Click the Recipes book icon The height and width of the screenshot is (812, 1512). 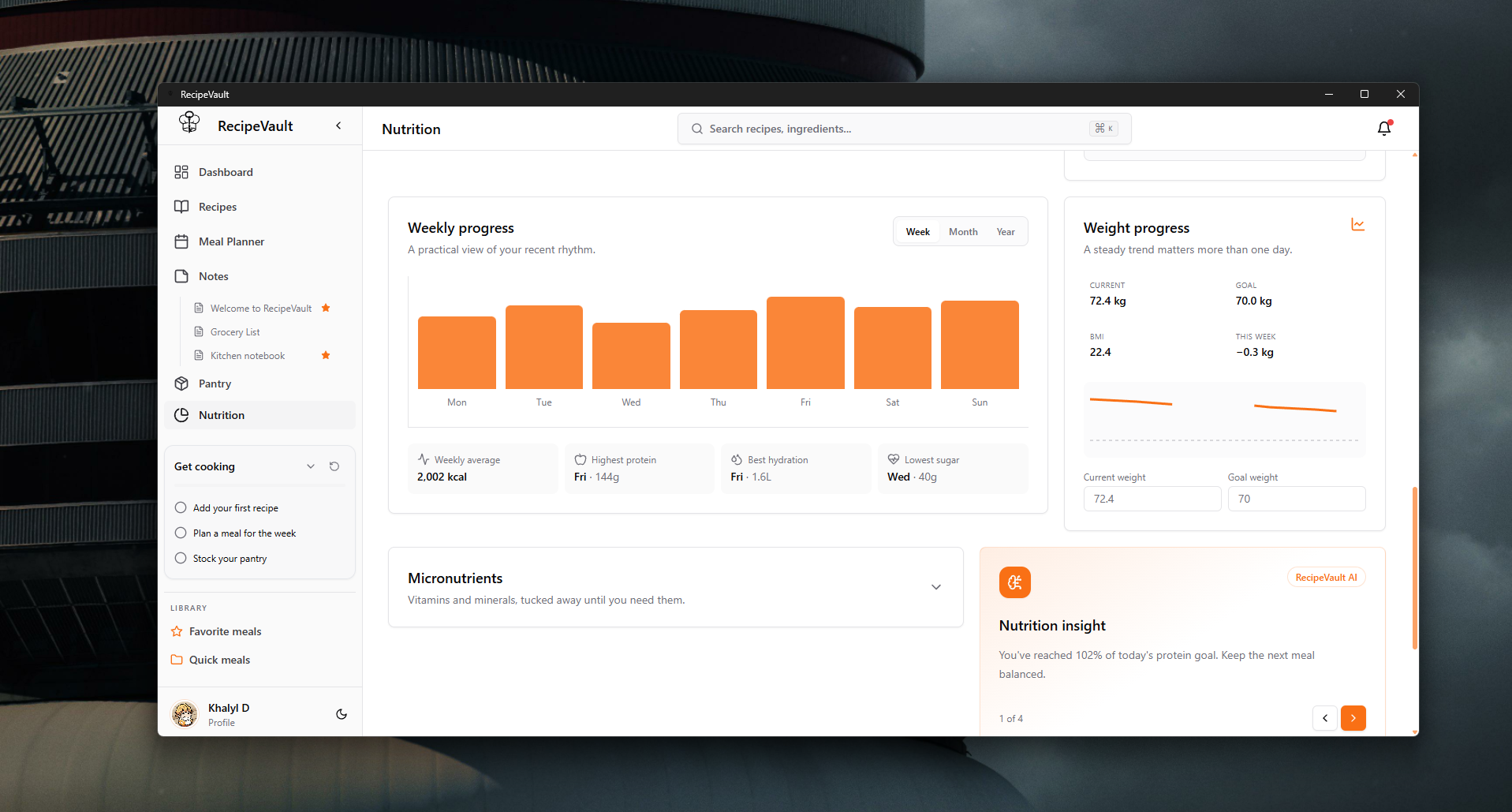coord(181,207)
